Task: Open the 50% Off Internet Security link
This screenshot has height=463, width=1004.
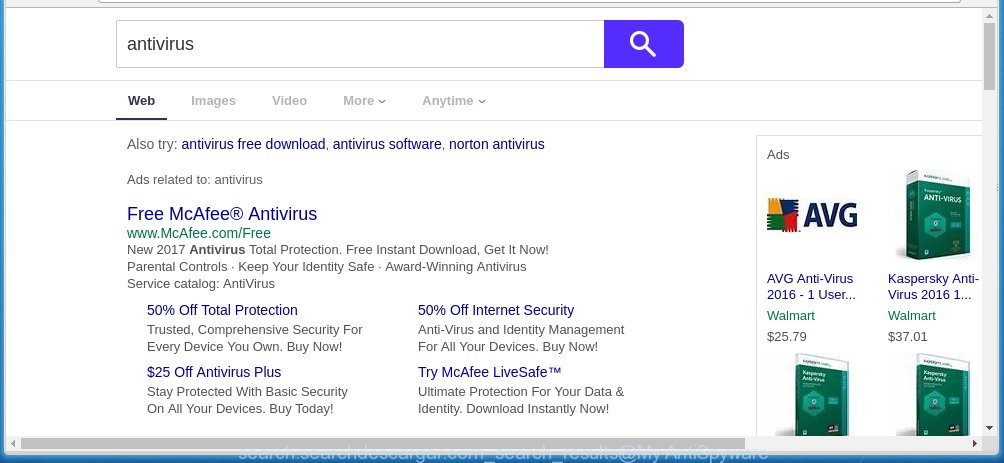Action: pyautogui.click(x=496, y=310)
